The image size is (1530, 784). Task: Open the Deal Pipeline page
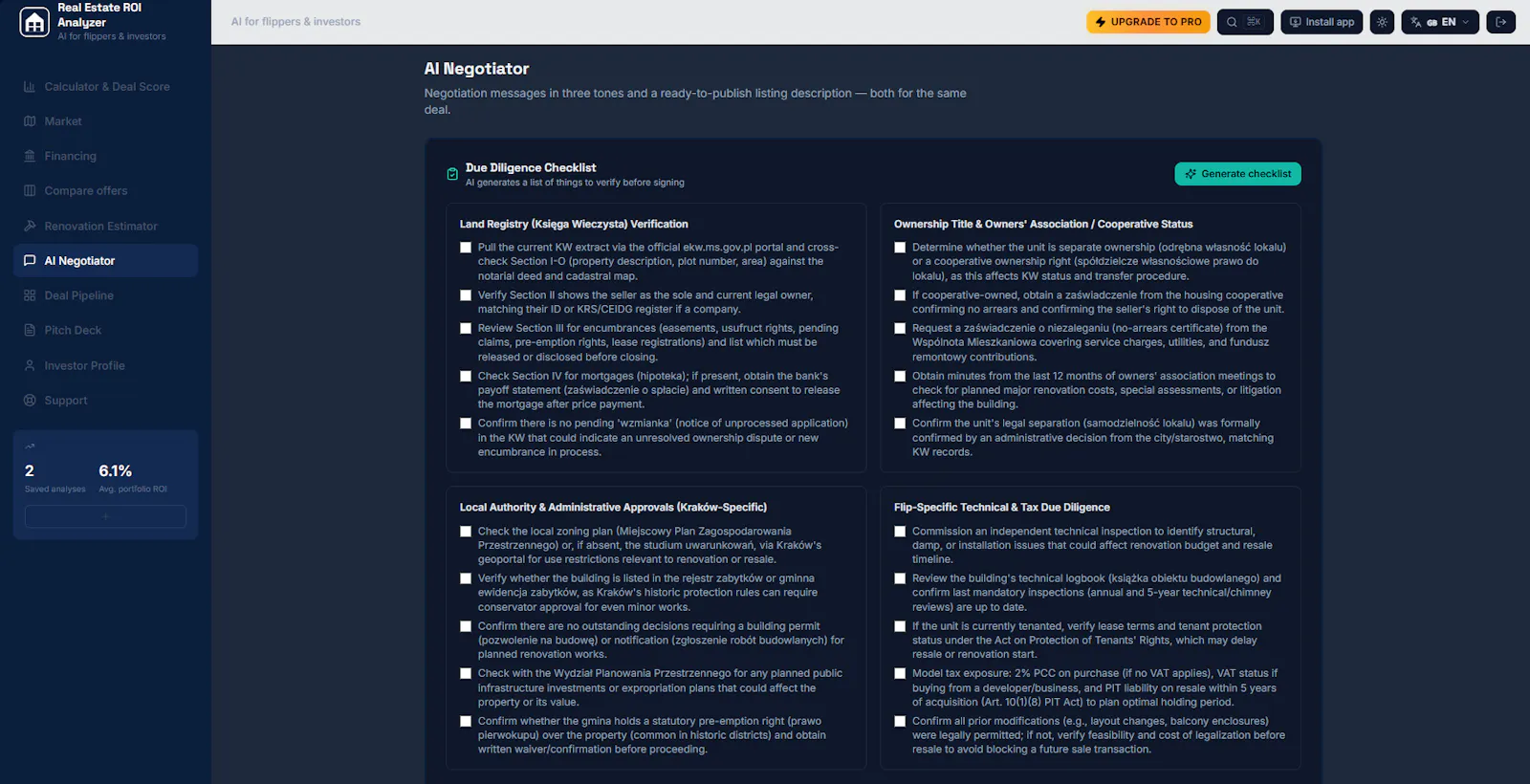[x=105, y=295]
